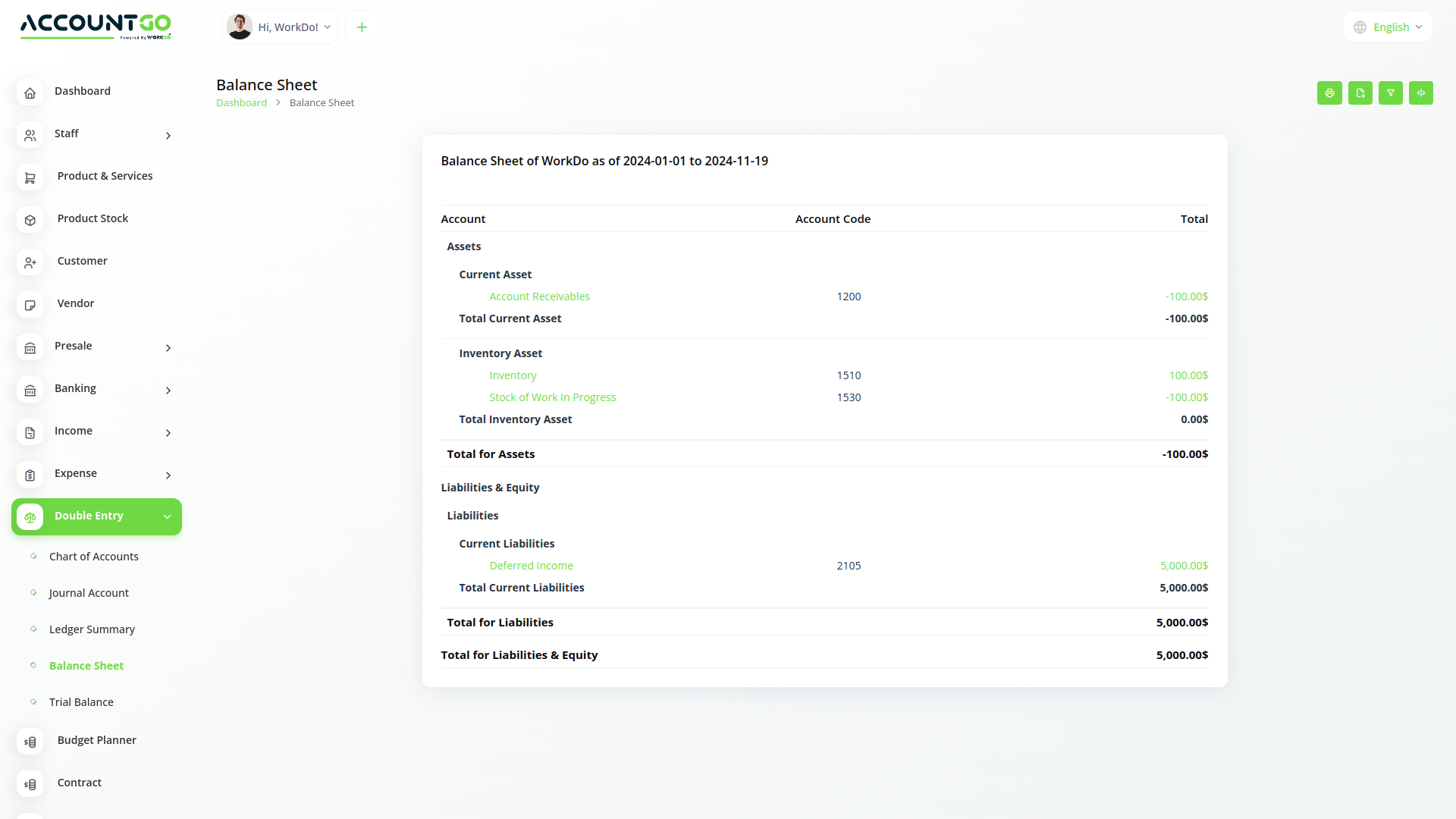Click the Print icon in the toolbar
This screenshot has height=819, width=1456.
[1329, 93]
